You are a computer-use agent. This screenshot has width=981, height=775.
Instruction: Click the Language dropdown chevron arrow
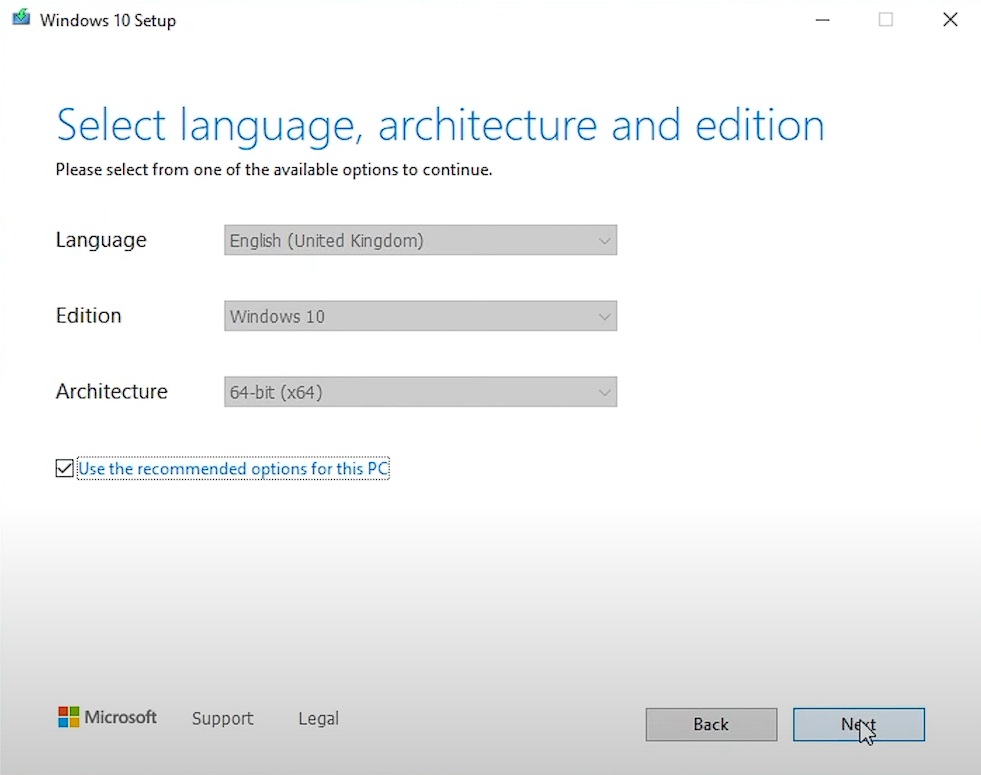tap(604, 240)
